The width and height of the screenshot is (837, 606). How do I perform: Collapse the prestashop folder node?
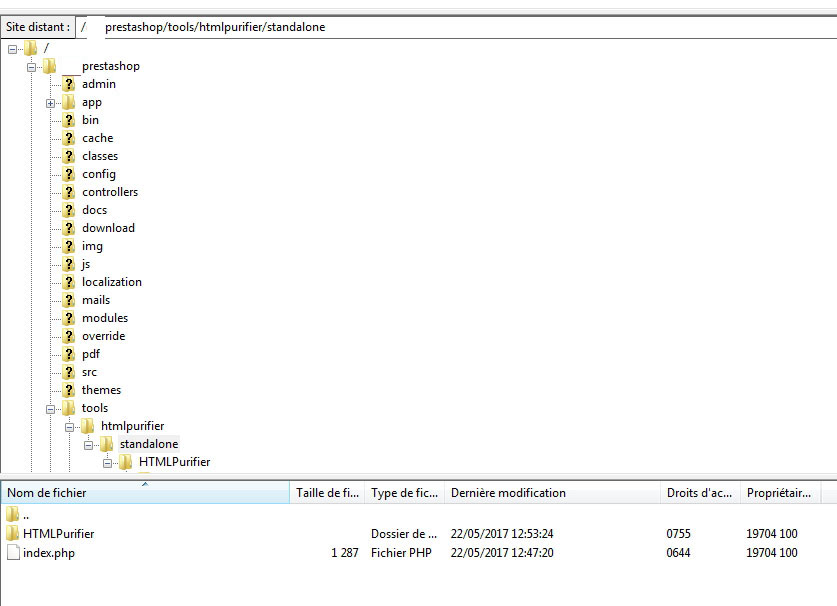(x=31, y=67)
